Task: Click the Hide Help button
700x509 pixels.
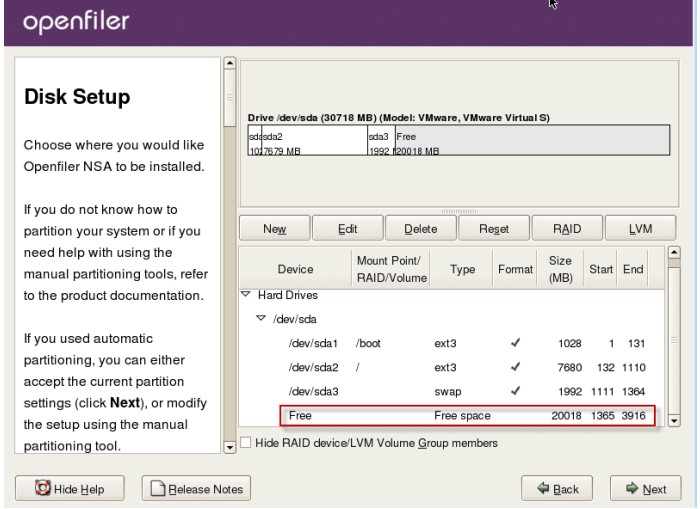Action: click(x=70, y=488)
